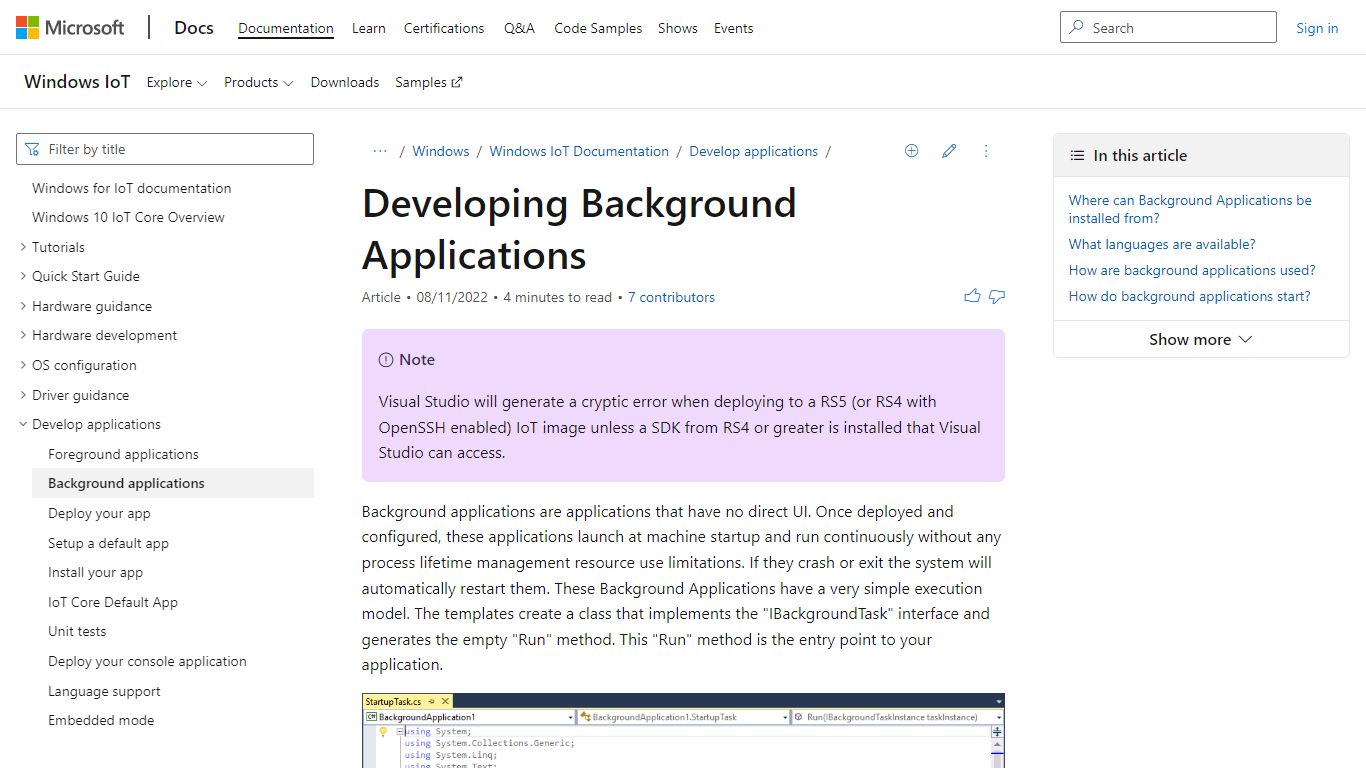Go to Windows IoT Documentation breadcrumb

579,151
